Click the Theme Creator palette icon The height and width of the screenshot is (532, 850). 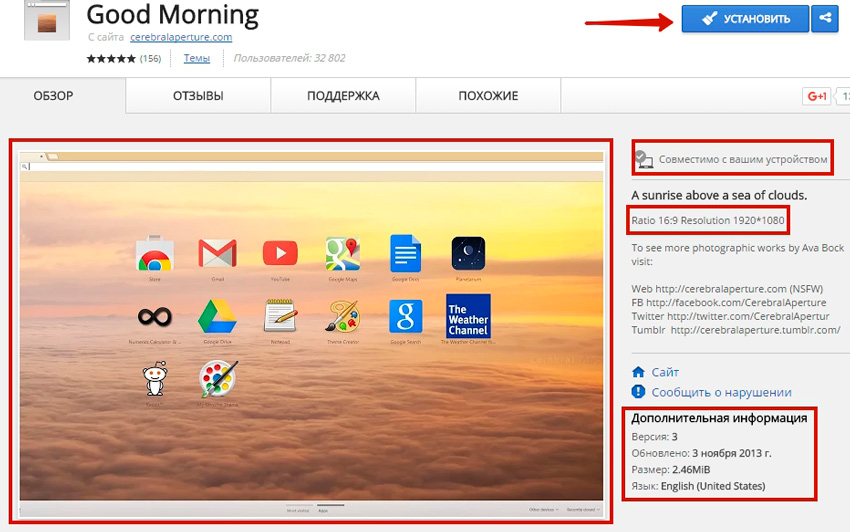pos(343,316)
